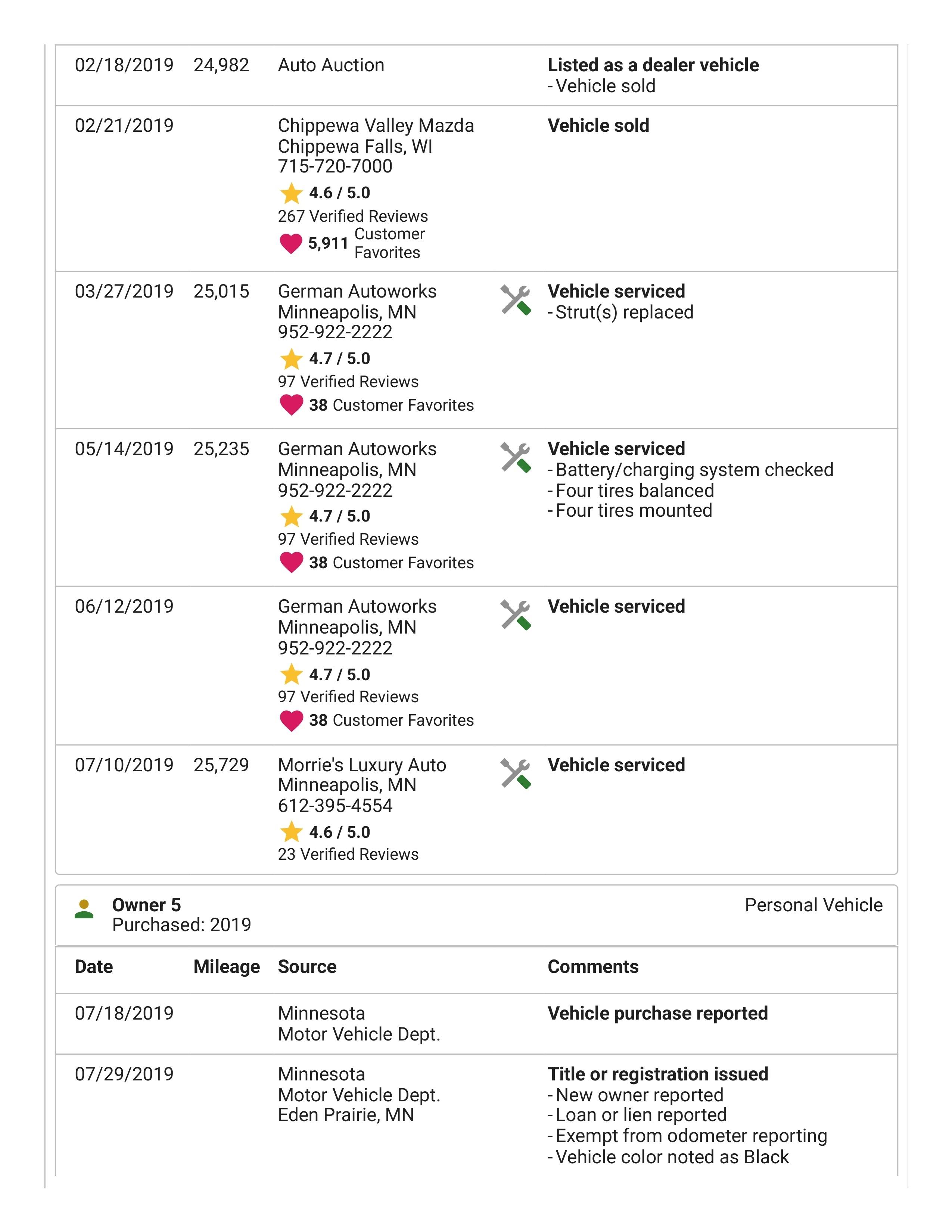Click the Vehicle purchase reported comment
Screen dimensions: 952x1232
pos(657,1013)
